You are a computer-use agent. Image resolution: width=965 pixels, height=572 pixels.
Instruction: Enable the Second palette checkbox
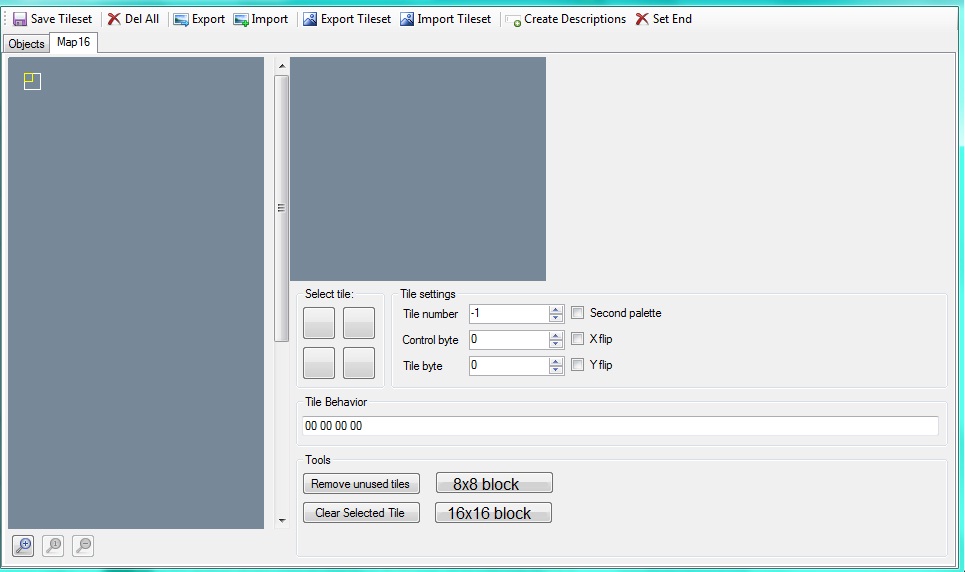click(x=577, y=313)
